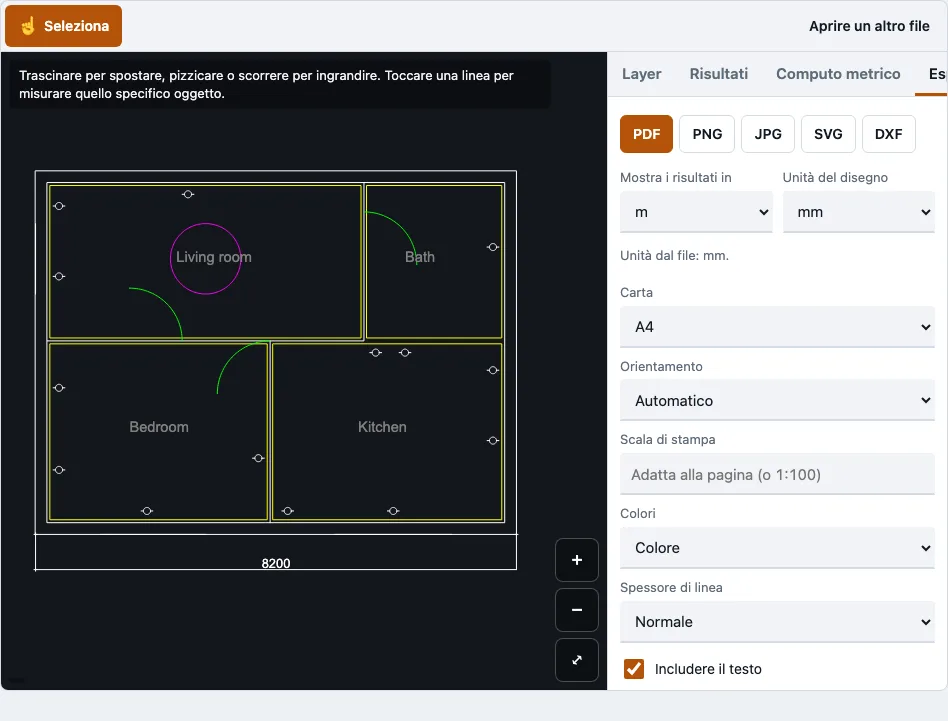Choose SVG export format
This screenshot has width=948, height=721.
pos(828,134)
